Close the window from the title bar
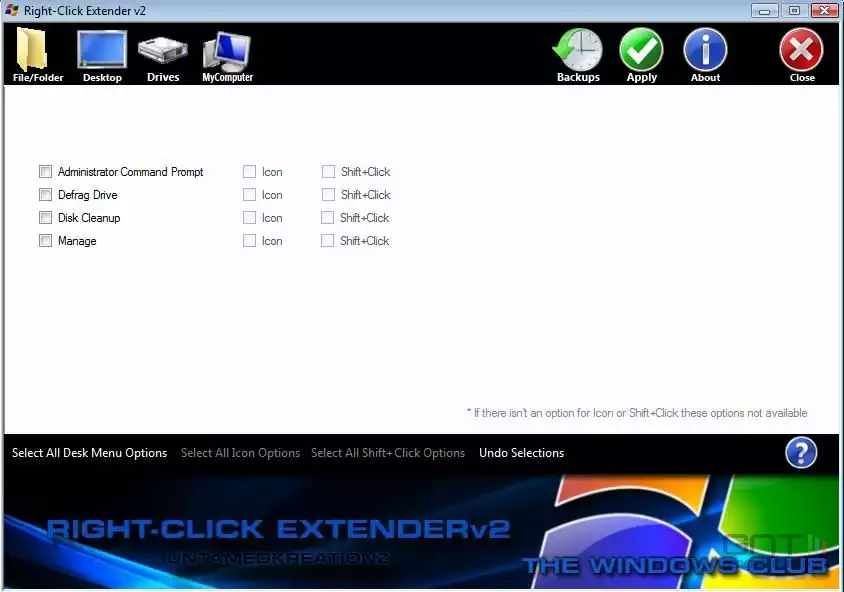The image size is (844, 592). click(x=824, y=10)
